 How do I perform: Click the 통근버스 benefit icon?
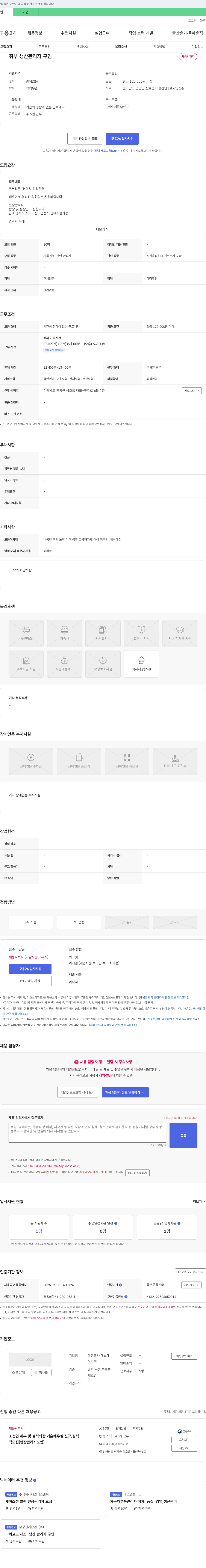pos(26,633)
